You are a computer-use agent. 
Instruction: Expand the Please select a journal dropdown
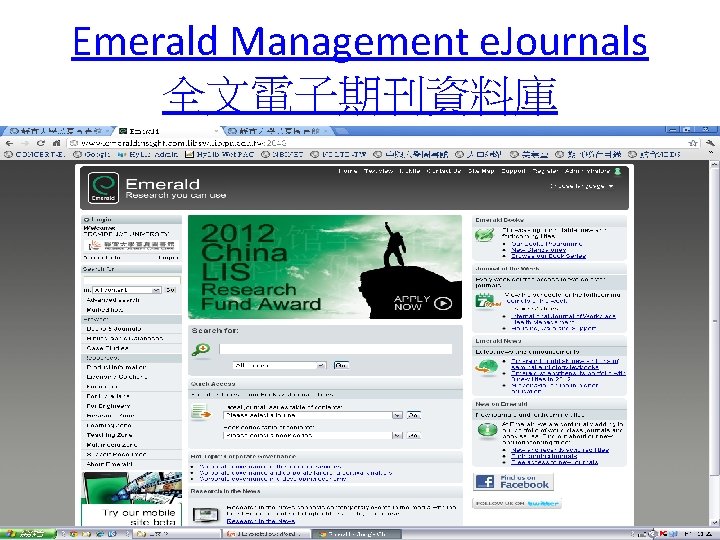tap(313, 415)
